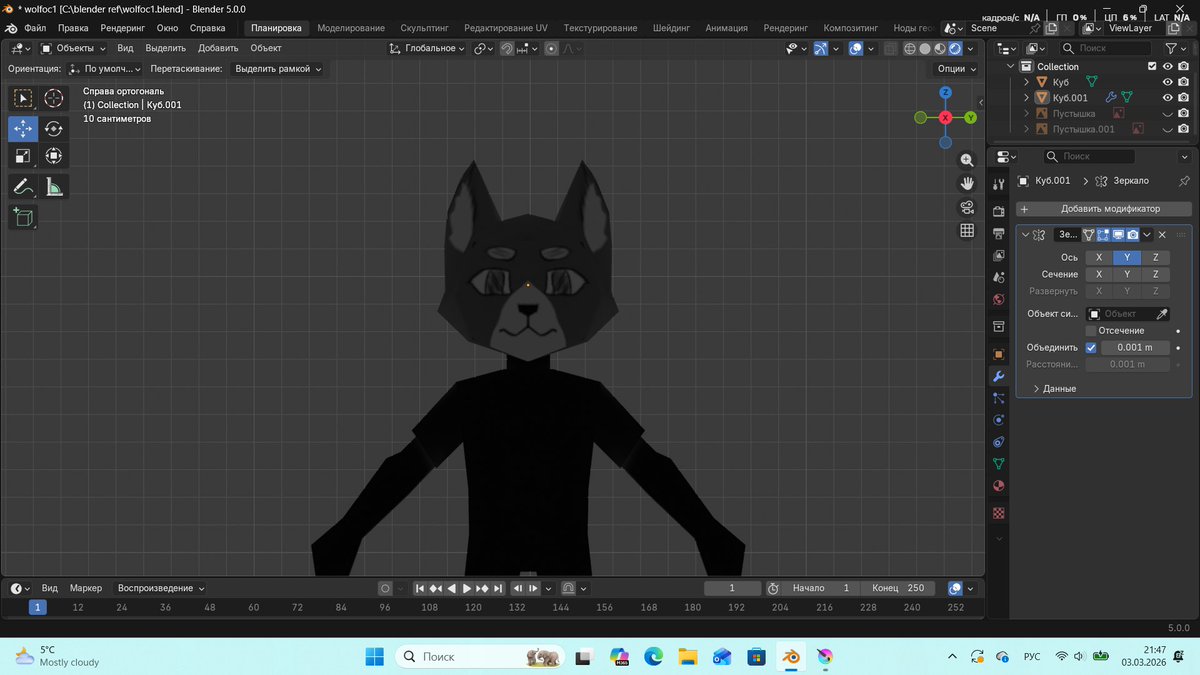The width and height of the screenshot is (1200, 675).
Task: Hide Куб object with its eye icon
Action: coord(1167,82)
